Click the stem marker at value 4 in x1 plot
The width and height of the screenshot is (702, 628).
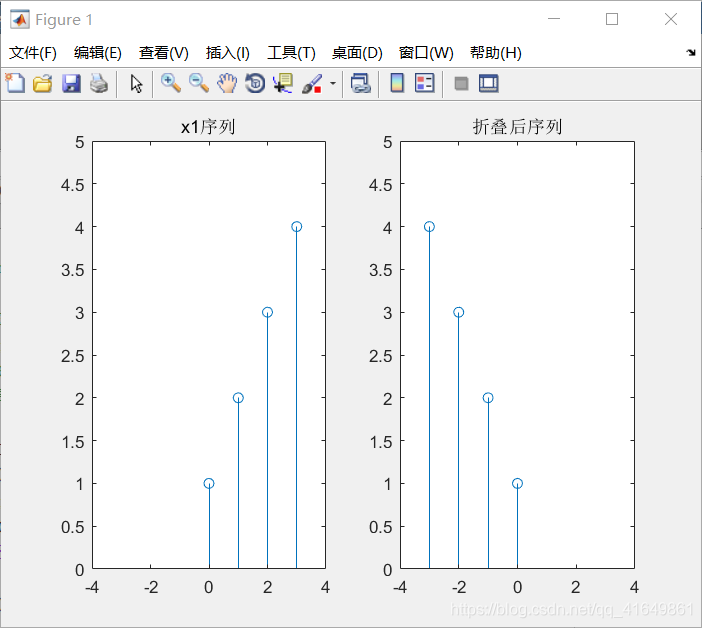(296, 226)
